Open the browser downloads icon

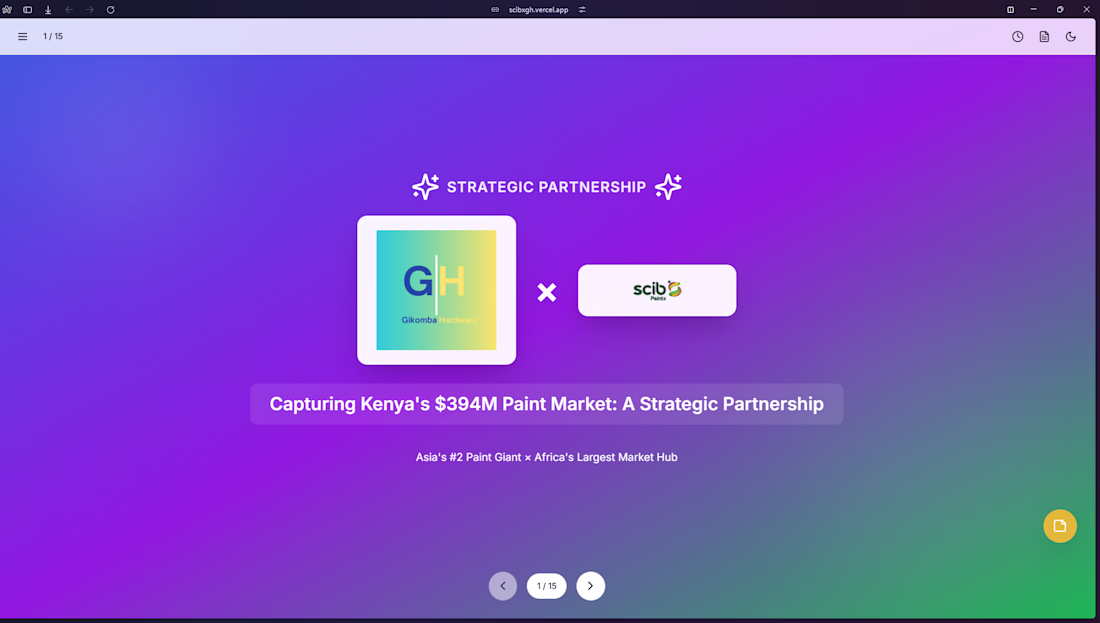48,10
